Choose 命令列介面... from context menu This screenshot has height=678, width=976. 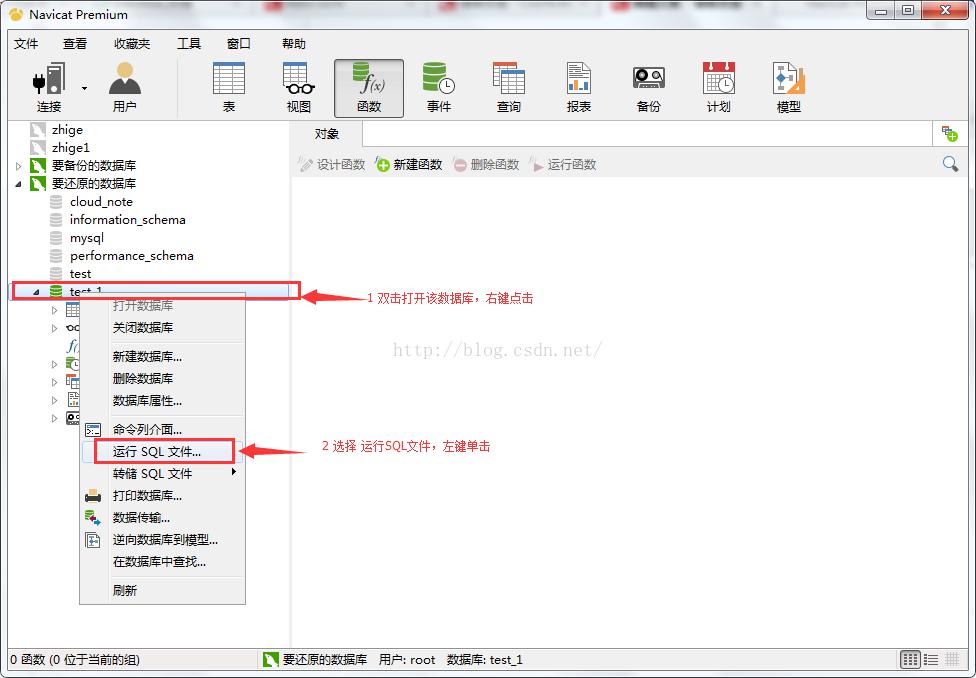pos(162,430)
